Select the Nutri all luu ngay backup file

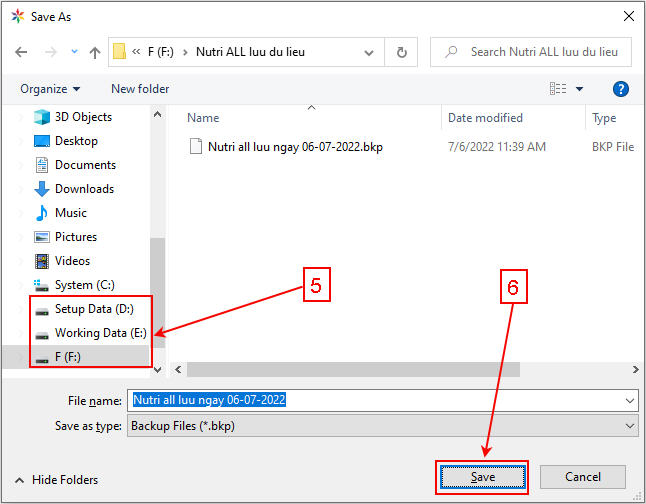294,147
